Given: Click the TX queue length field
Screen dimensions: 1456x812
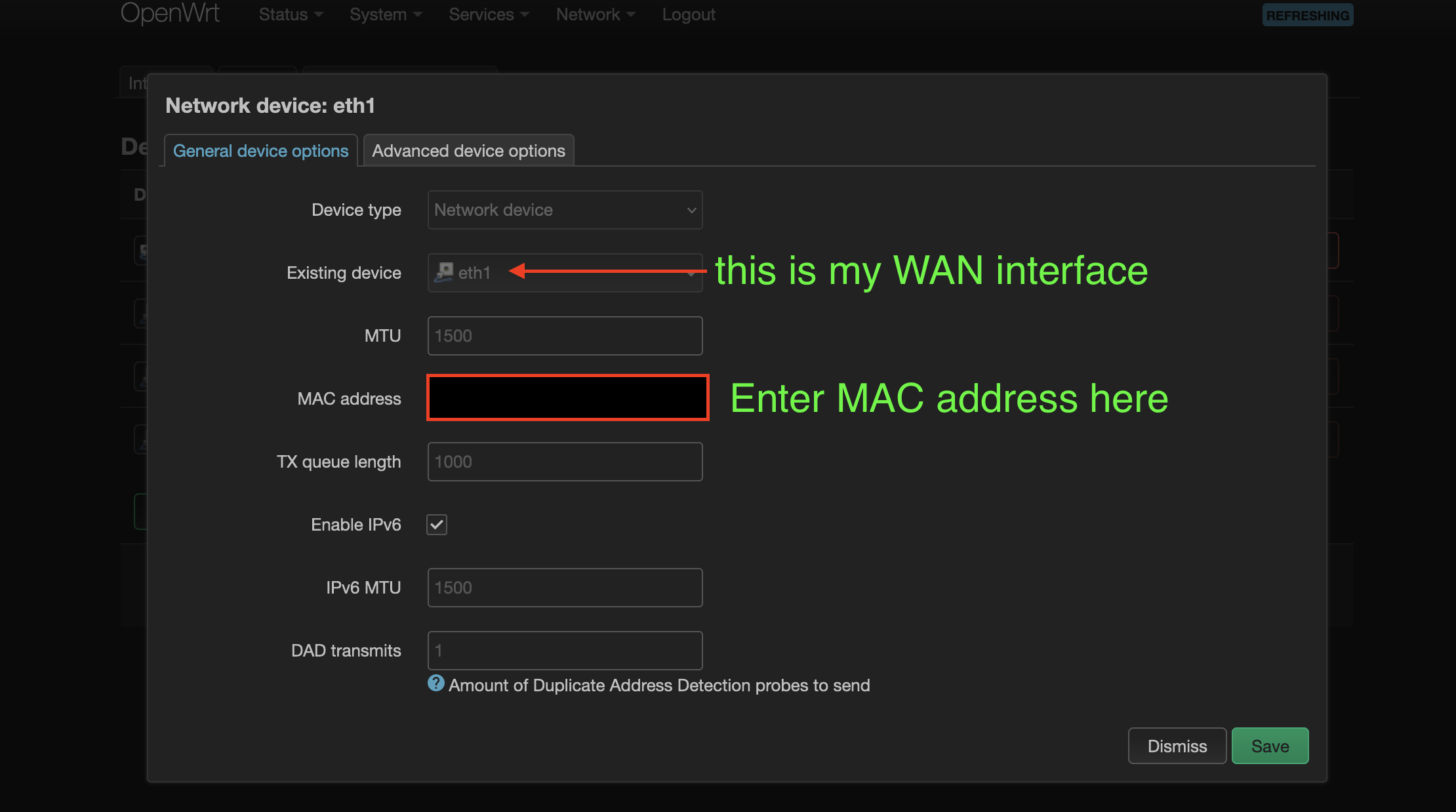Looking at the screenshot, I should [x=565, y=462].
